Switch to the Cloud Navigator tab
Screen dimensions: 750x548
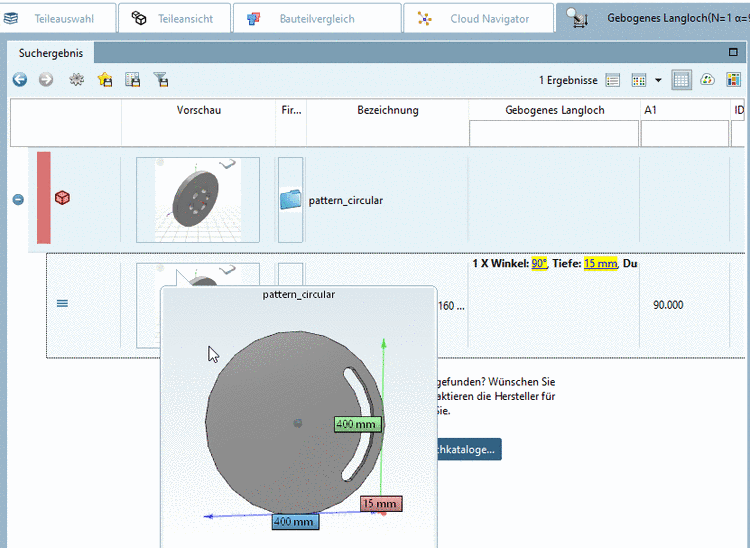click(478, 18)
